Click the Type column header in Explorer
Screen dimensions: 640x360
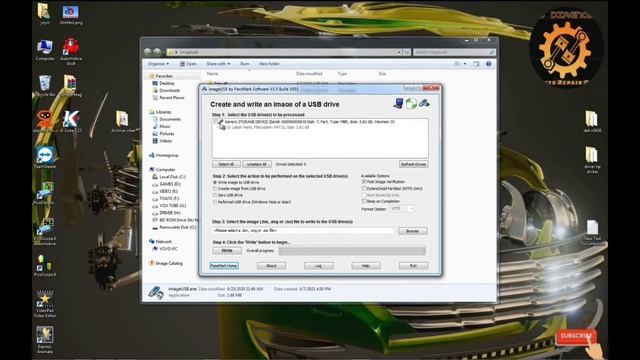tap(342, 74)
